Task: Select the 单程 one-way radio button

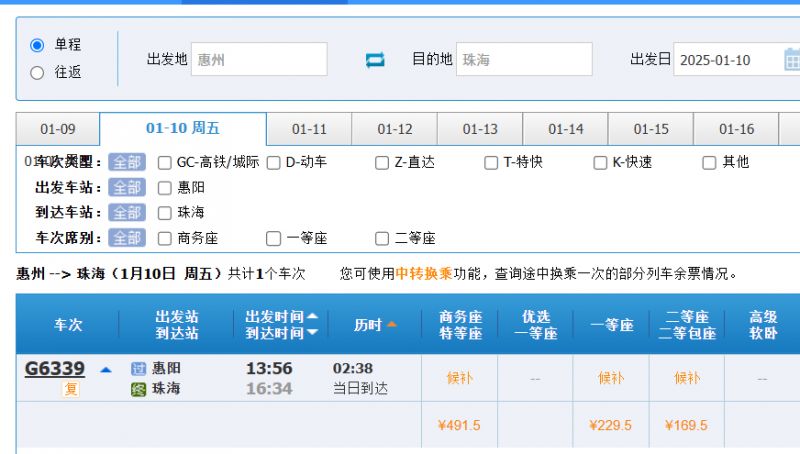Action: [38, 45]
